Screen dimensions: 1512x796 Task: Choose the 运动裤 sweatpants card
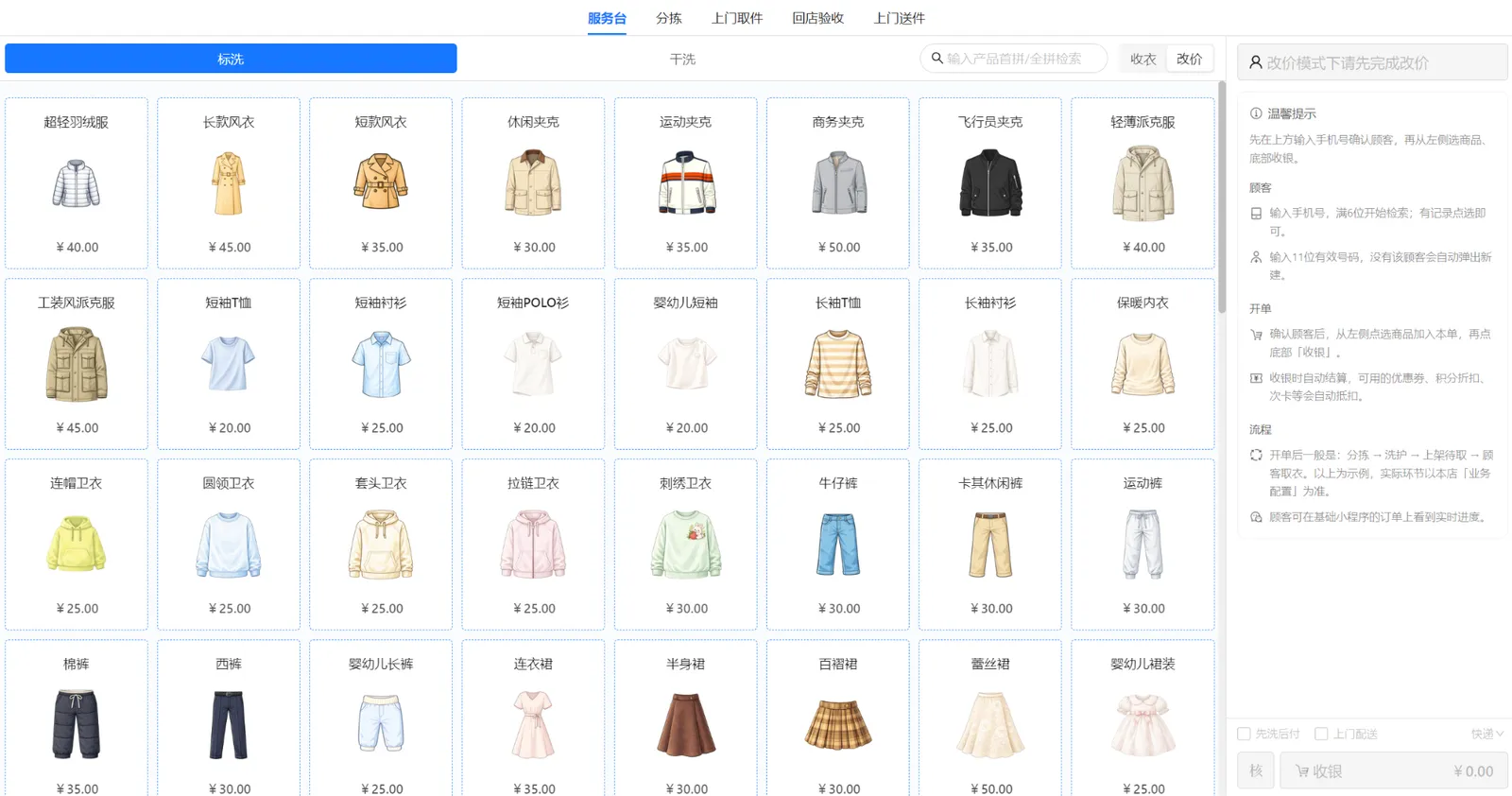[x=1143, y=545]
